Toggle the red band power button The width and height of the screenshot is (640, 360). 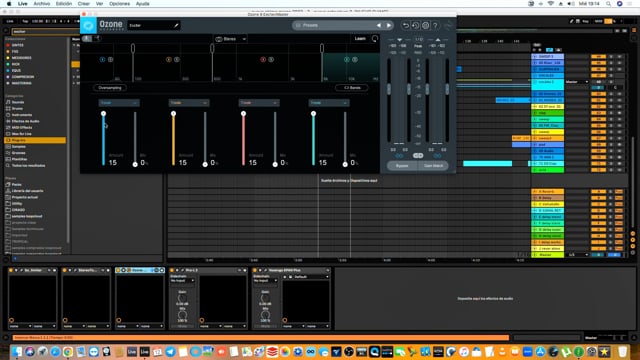pyautogui.click(x=263, y=60)
